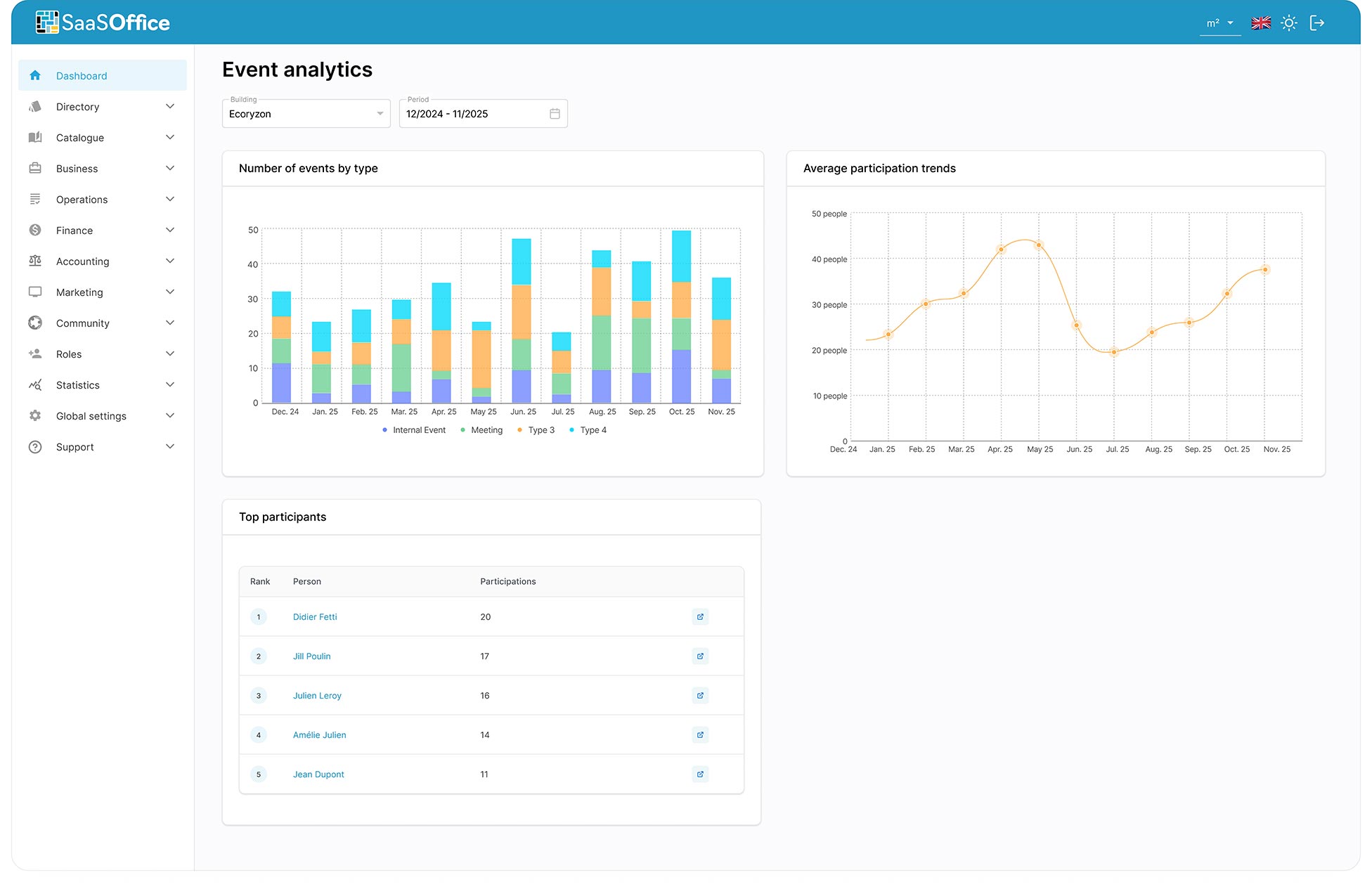Open Julien Leroy's profile link
Image resolution: width=1372 pixels, height=894 pixels.
(317, 695)
